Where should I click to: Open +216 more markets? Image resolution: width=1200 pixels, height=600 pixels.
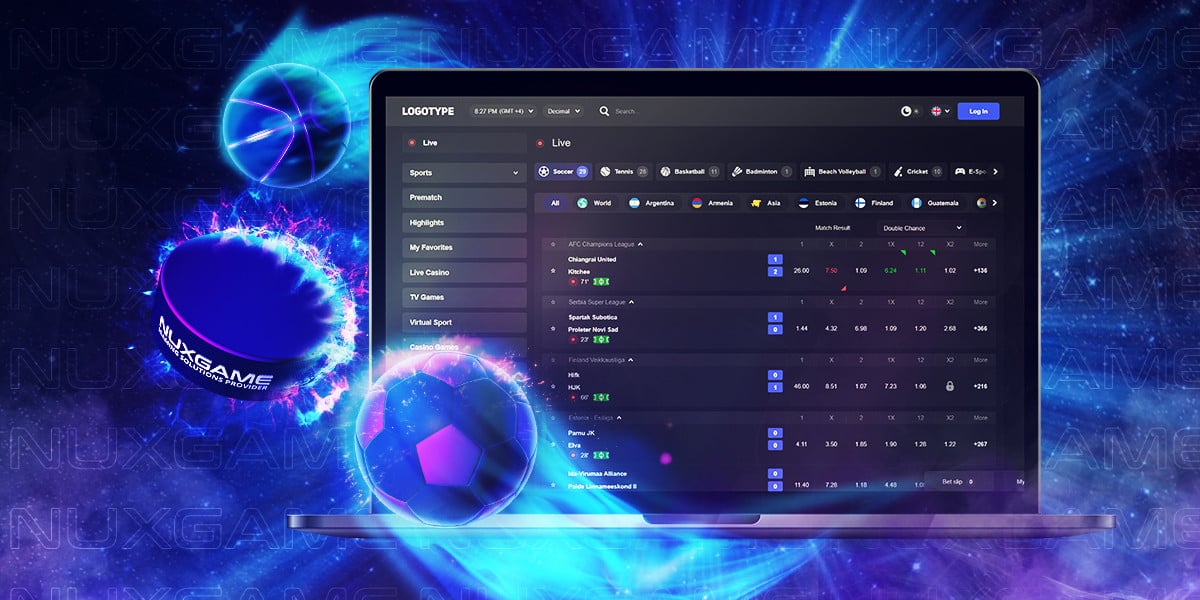click(980, 387)
